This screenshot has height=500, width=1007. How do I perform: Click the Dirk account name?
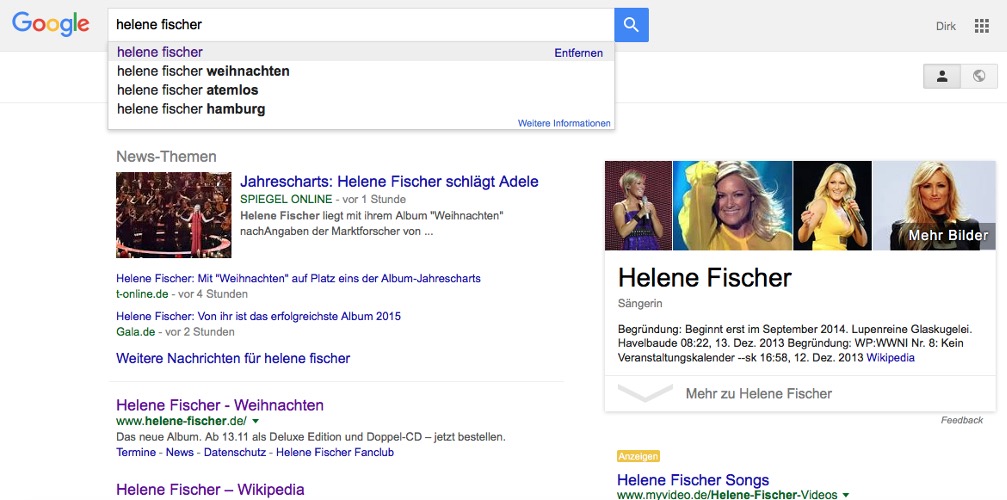pyautogui.click(x=945, y=26)
